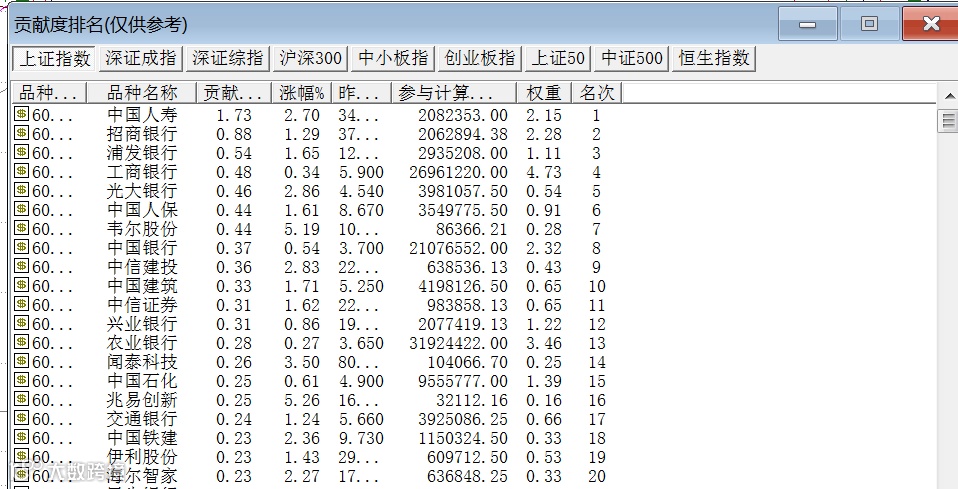Click the stock icon beside 中信证券
The width and height of the screenshot is (958, 489).
(21, 303)
